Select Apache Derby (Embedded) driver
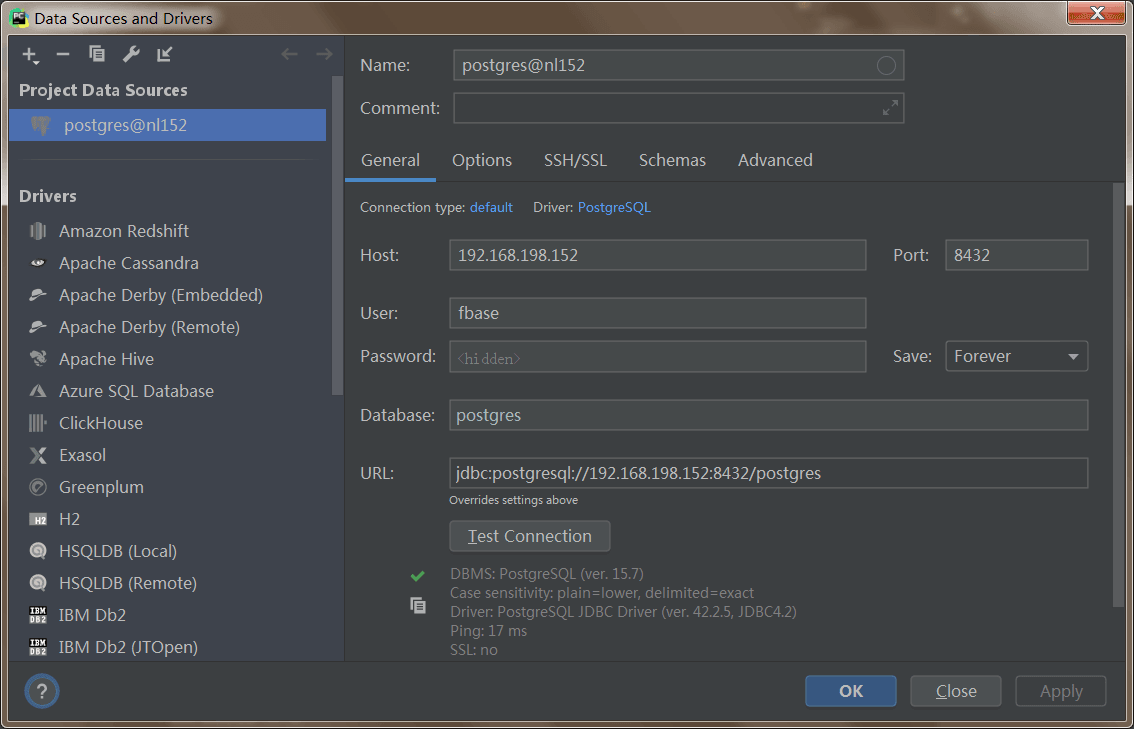 pos(168,295)
